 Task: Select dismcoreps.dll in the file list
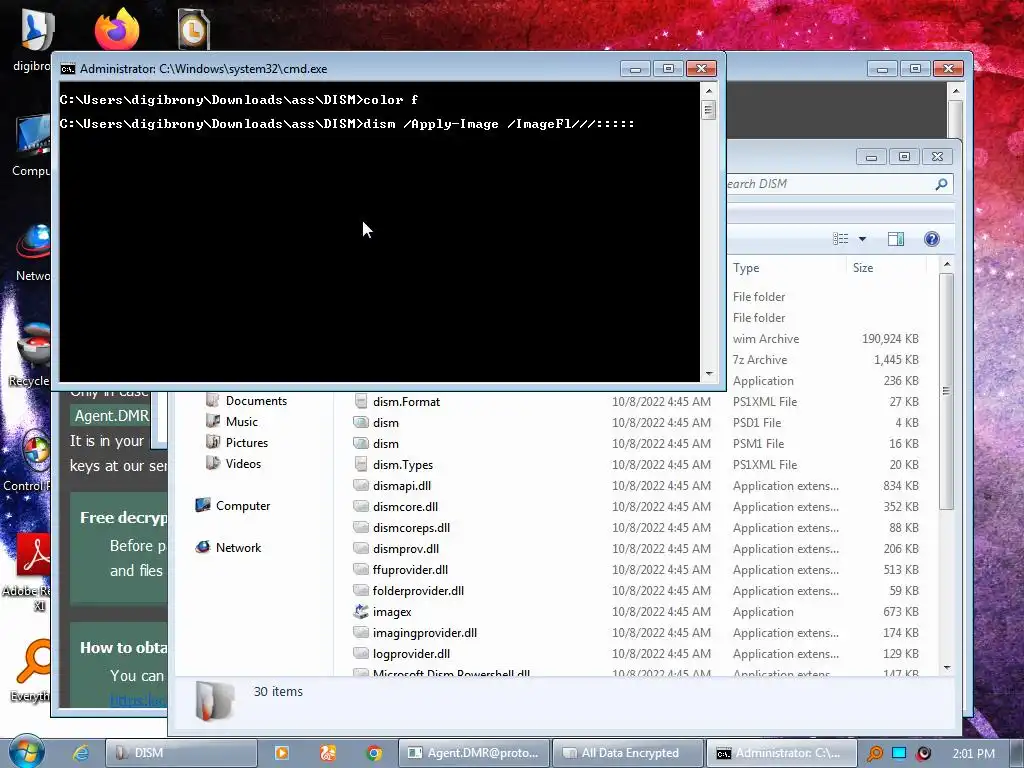click(411, 527)
